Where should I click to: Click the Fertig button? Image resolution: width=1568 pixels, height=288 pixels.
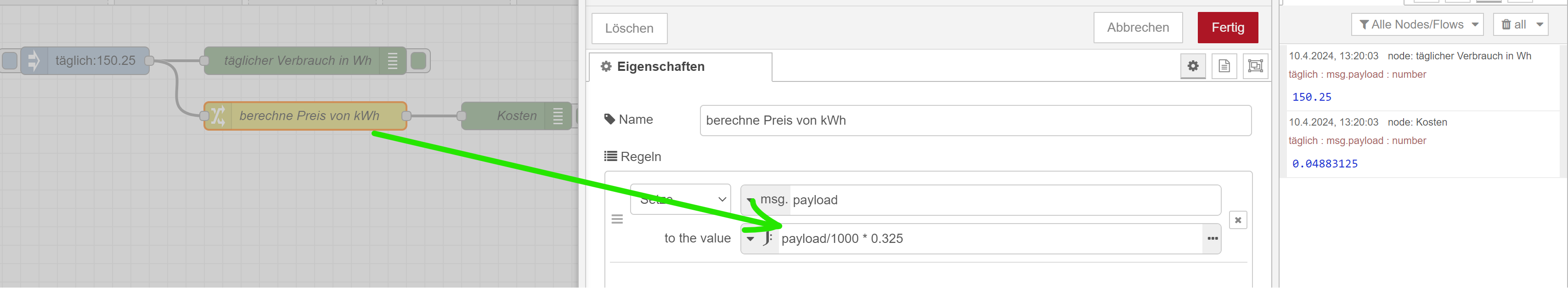[1227, 28]
